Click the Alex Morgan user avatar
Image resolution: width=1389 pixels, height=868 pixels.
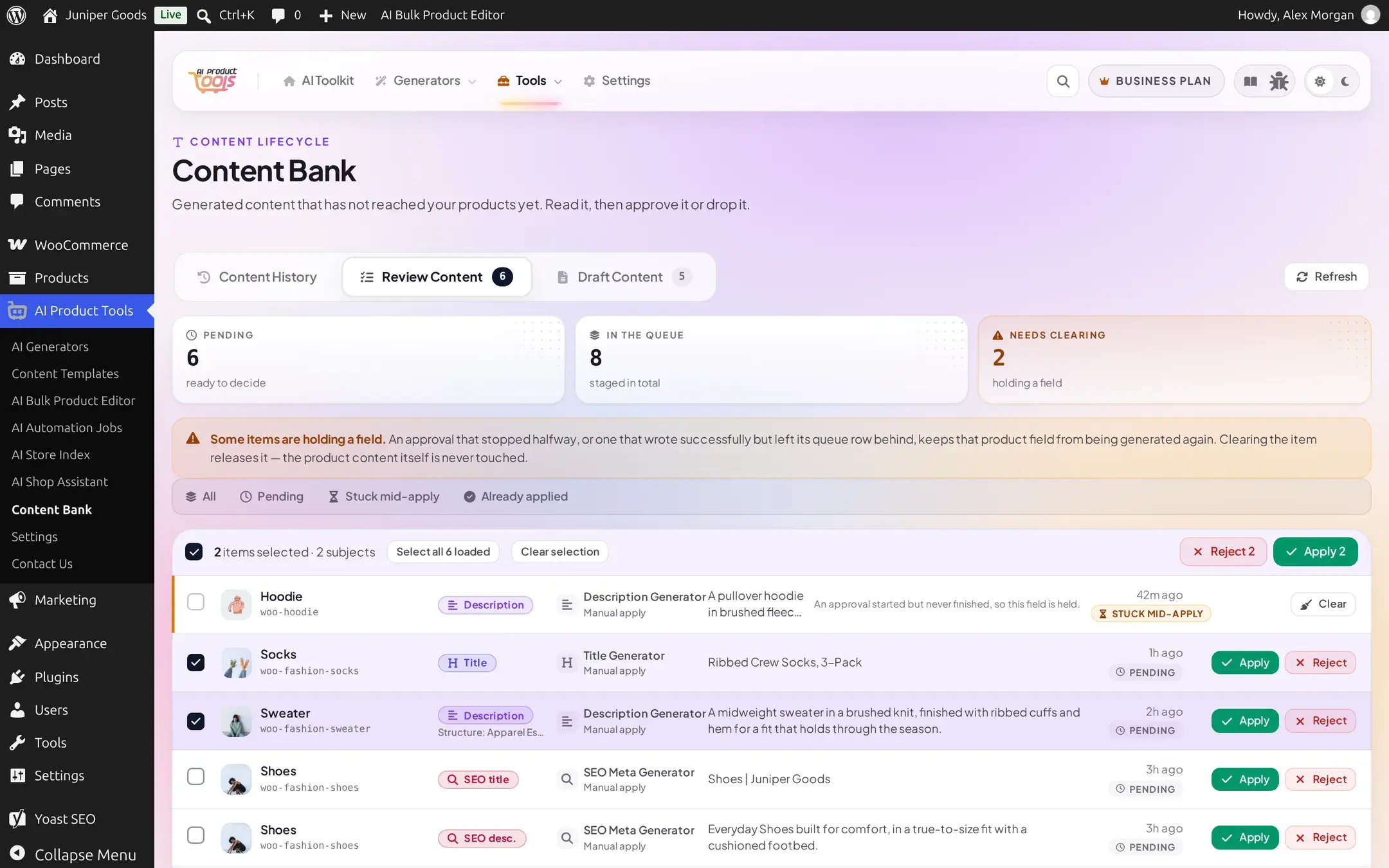click(x=1370, y=15)
